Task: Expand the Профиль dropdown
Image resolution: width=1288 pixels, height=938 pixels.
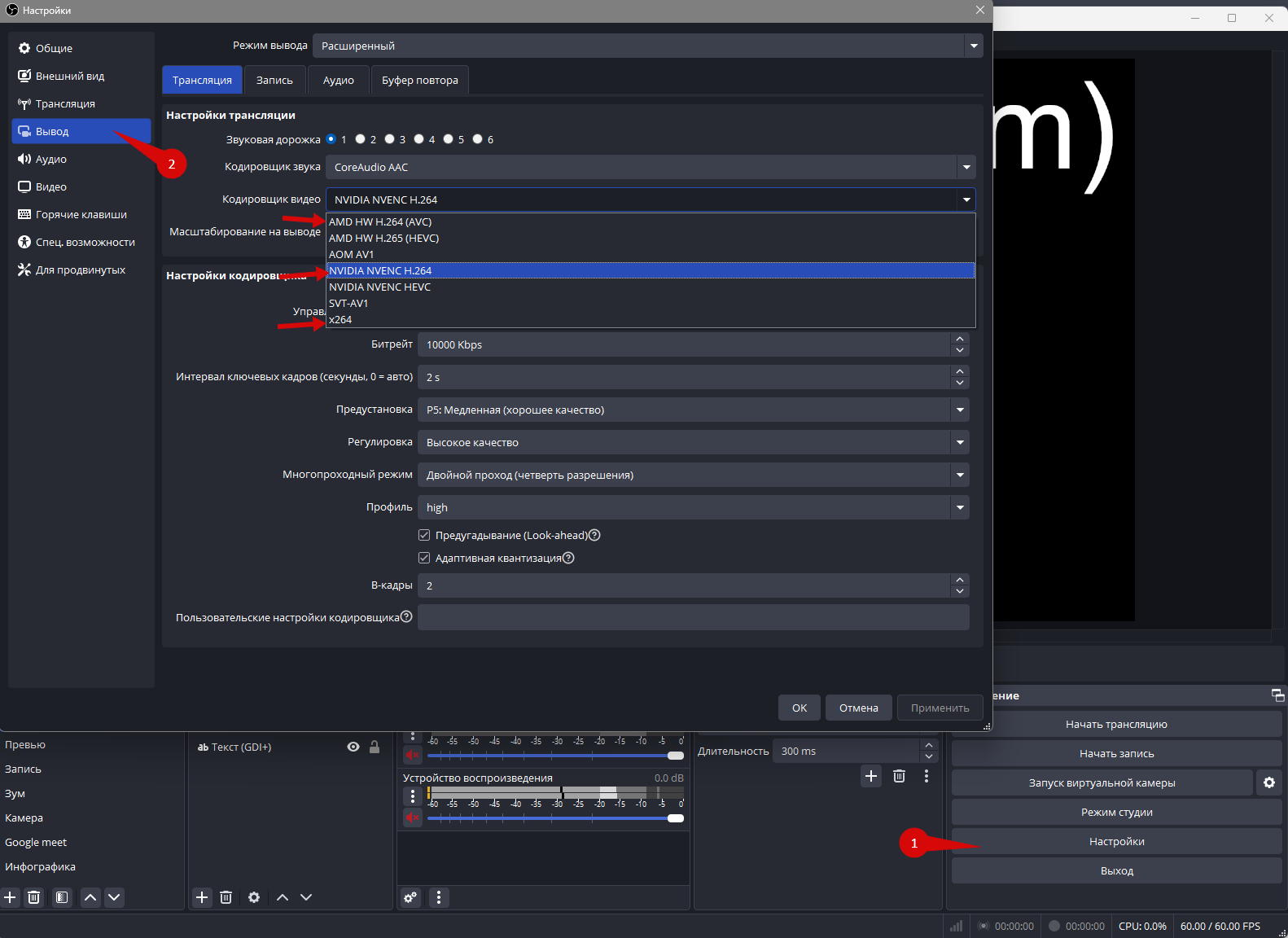Action: [693, 507]
